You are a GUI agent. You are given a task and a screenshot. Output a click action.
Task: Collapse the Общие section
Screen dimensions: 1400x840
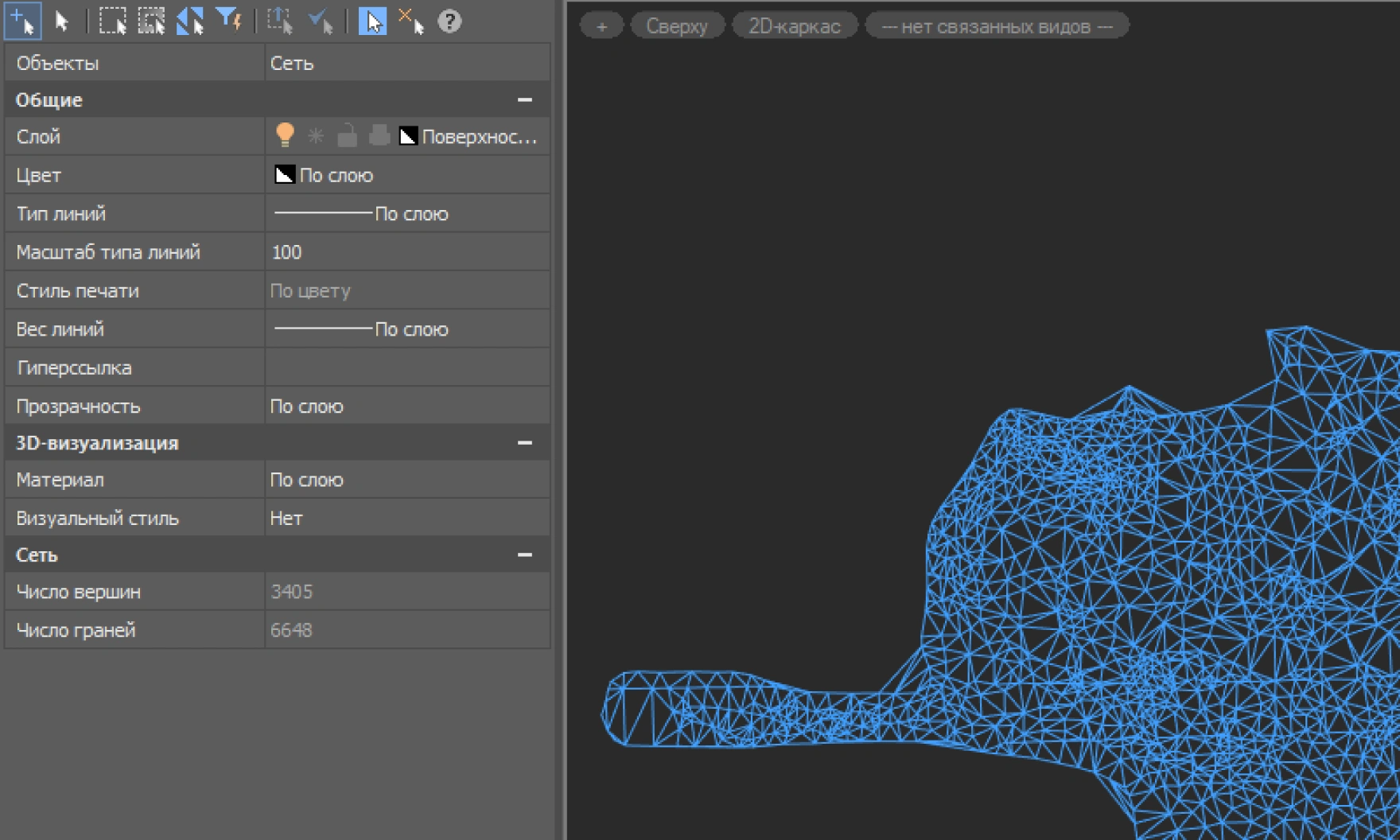click(x=524, y=100)
